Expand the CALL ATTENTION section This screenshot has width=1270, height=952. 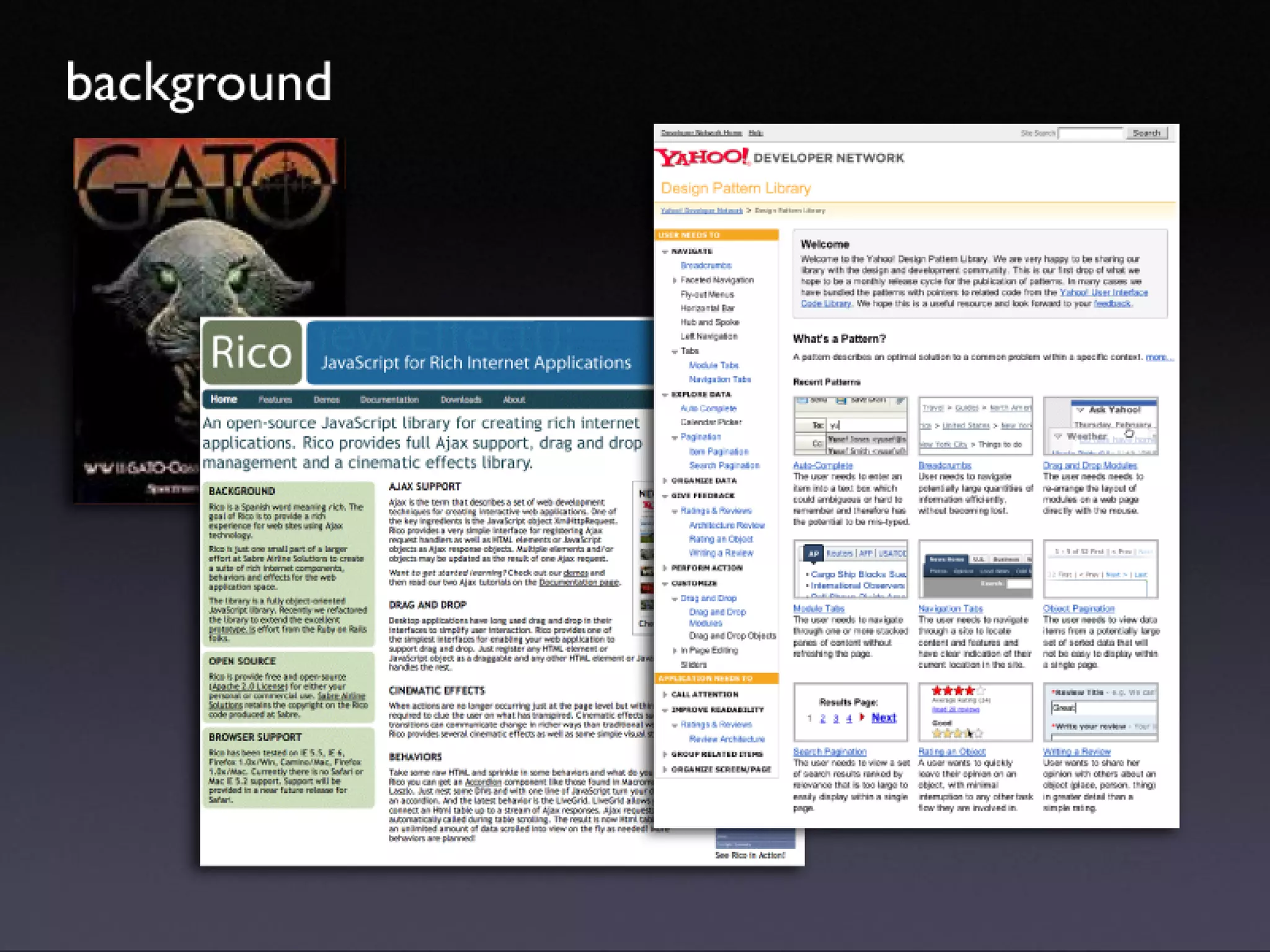[x=665, y=695]
